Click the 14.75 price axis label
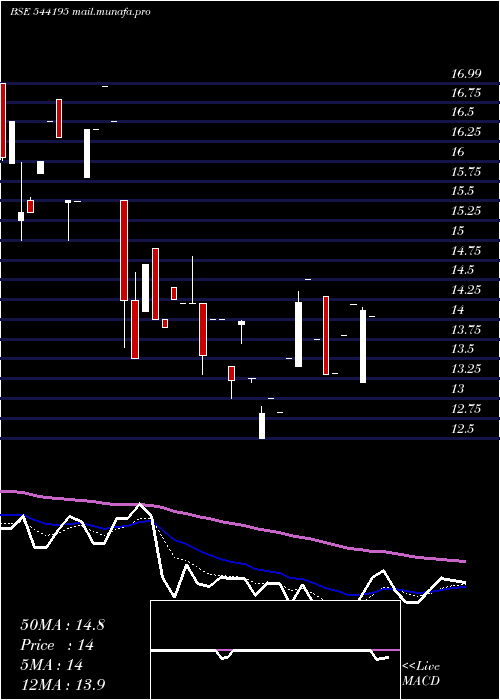 tap(466, 251)
